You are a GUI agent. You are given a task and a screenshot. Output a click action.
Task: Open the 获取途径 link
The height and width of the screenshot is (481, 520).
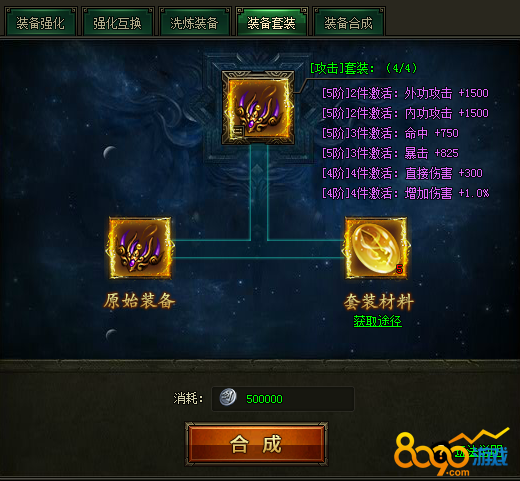click(x=378, y=321)
